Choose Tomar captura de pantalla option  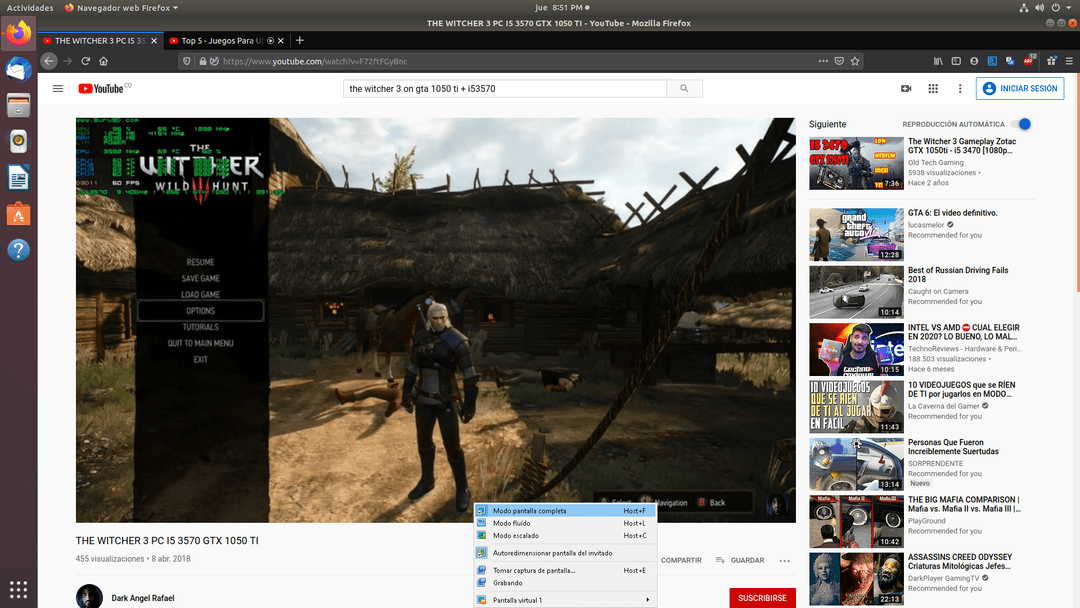534,571
